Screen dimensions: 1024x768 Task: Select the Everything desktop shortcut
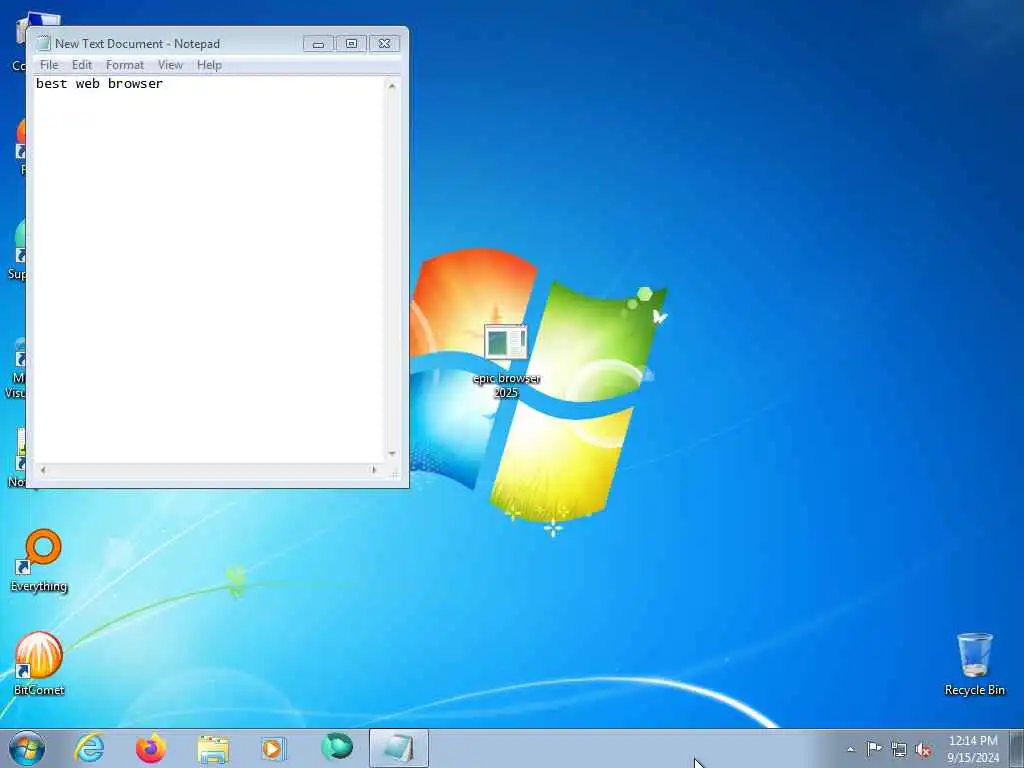39,560
